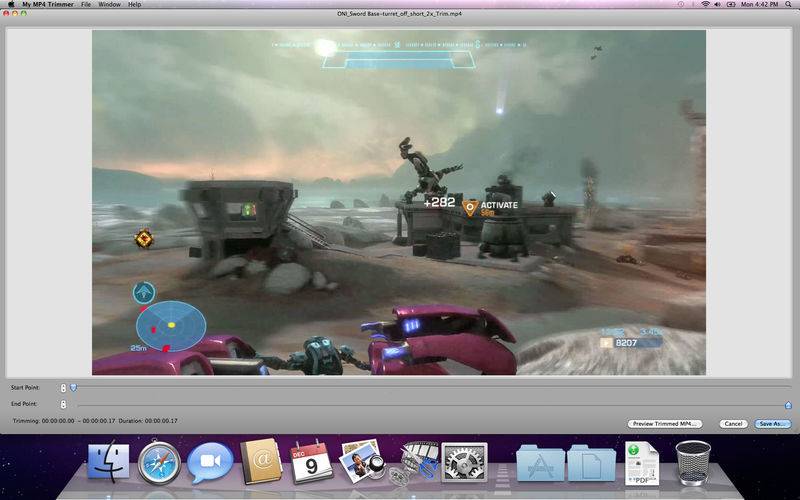
Task: Click the clock showing Mon 4:42 PM
Action: pos(760,4)
